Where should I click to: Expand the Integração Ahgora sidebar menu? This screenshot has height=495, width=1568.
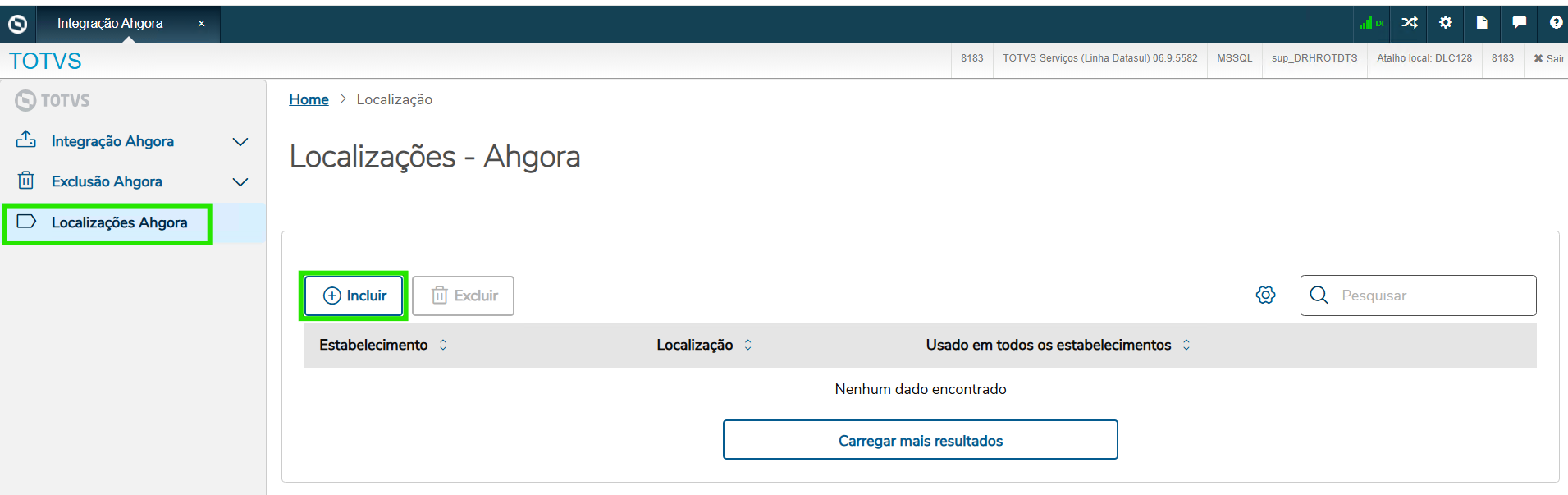240,142
